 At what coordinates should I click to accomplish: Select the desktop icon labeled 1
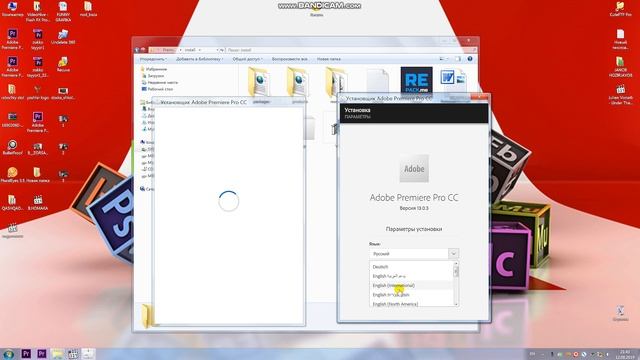click(x=63, y=121)
